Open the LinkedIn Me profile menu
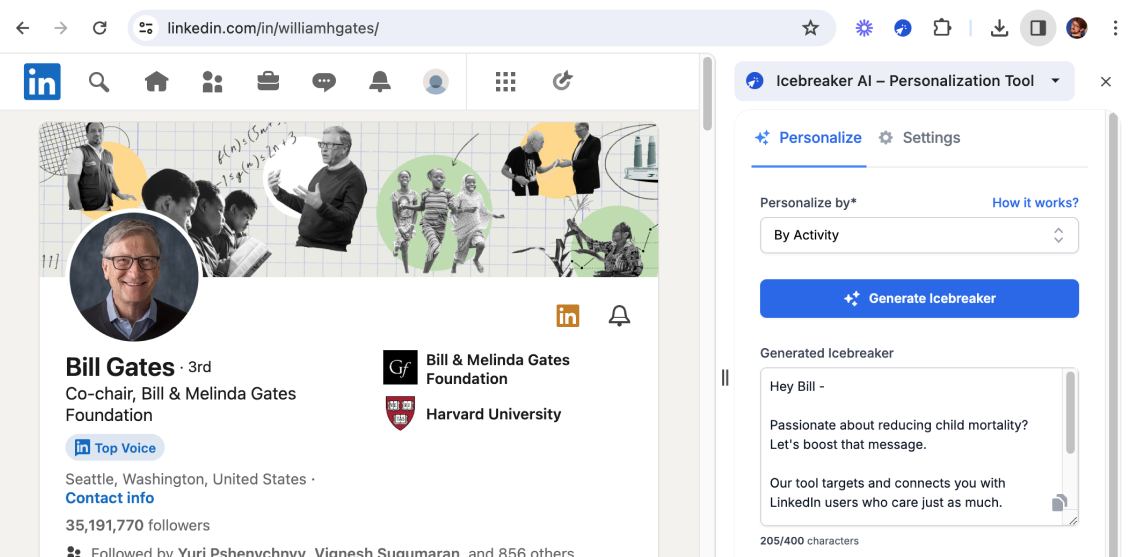1138x557 pixels. coord(435,82)
